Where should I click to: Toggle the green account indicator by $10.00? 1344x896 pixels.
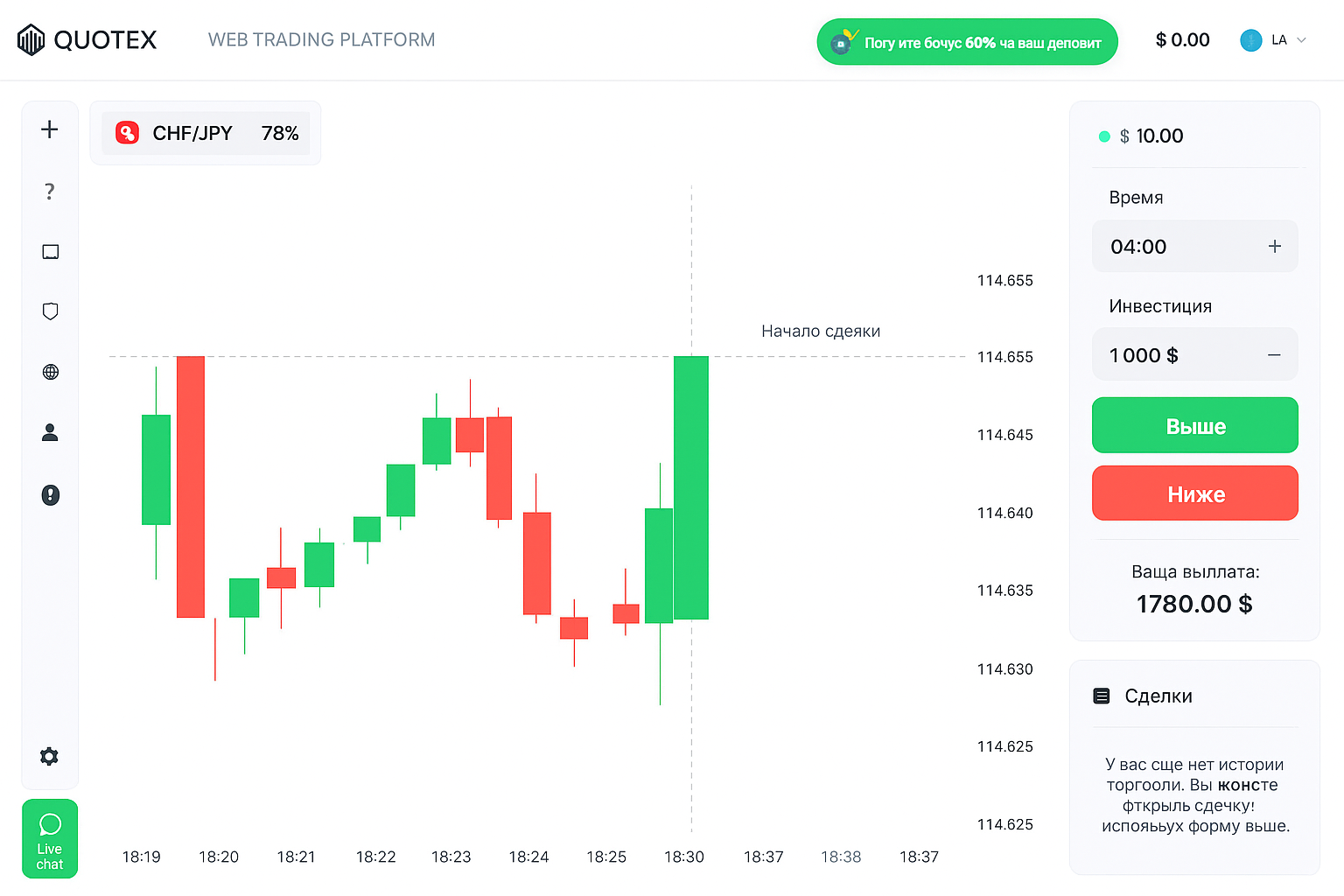[1104, 136]
